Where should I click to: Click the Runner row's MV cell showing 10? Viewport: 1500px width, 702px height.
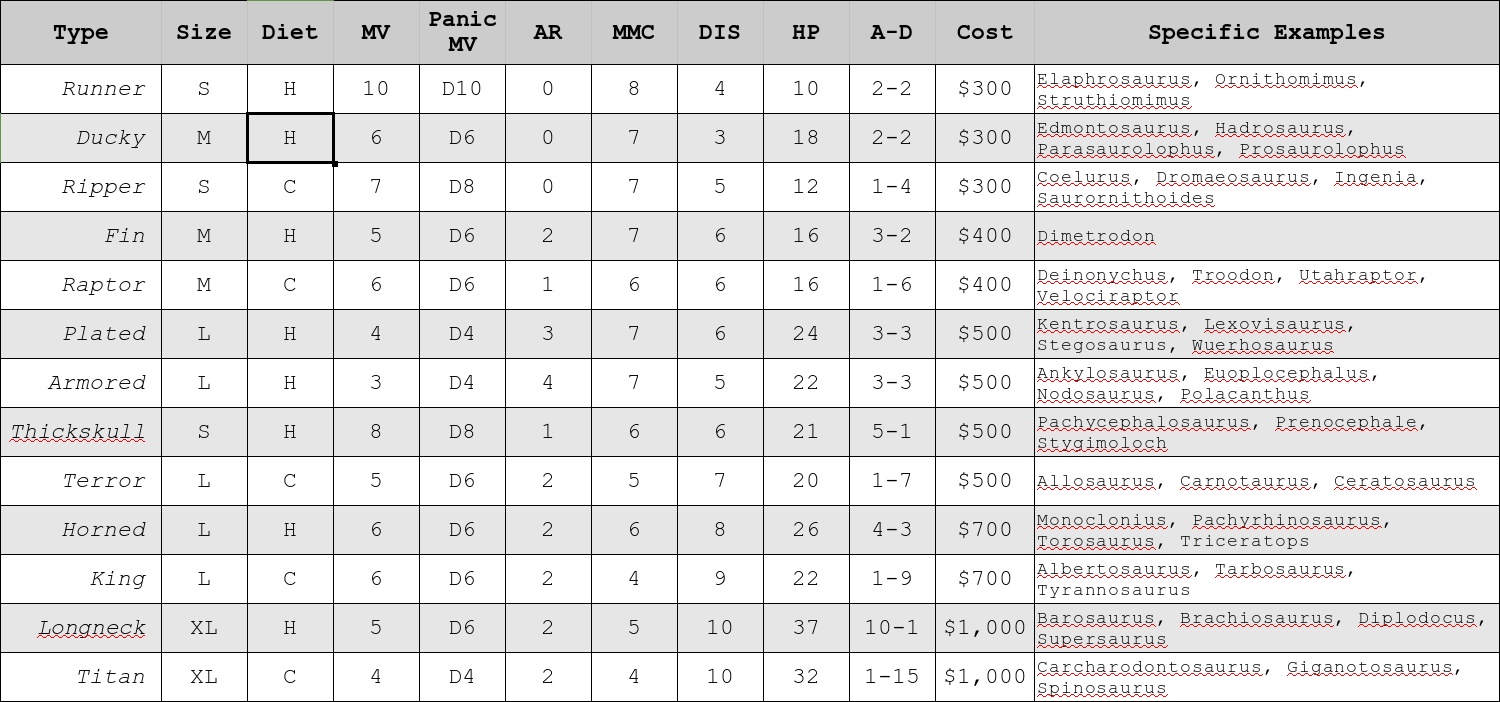(376, 89)
